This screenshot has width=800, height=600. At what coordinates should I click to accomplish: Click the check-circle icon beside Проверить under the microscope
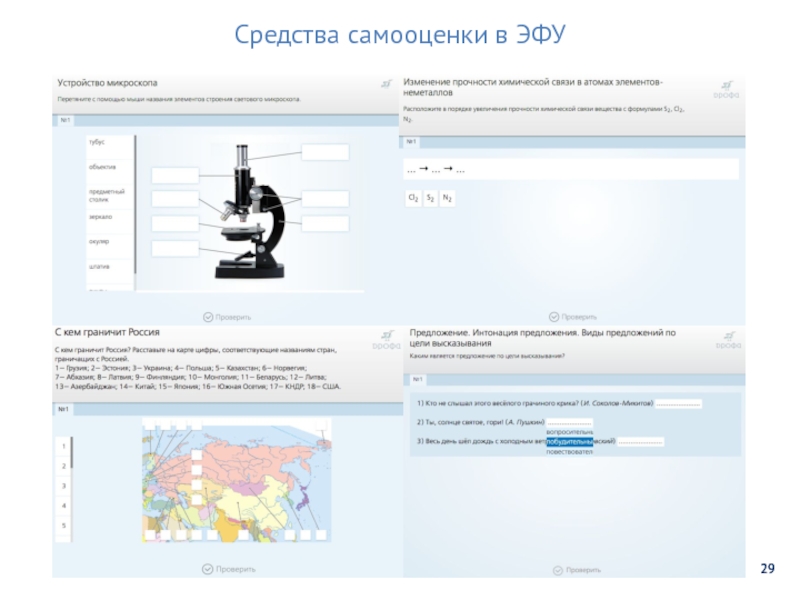point(208,317)
